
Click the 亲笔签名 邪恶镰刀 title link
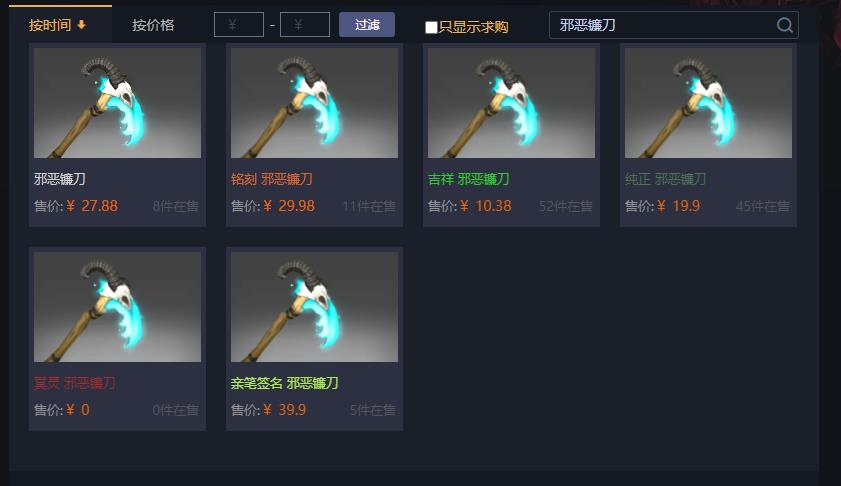click(x=285, y=383)
